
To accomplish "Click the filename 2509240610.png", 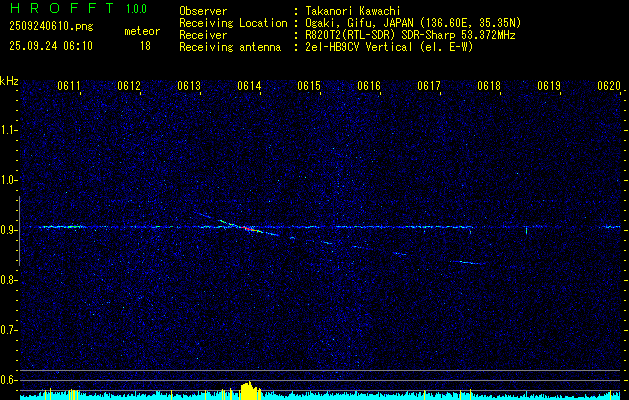I will pos(51,26).
